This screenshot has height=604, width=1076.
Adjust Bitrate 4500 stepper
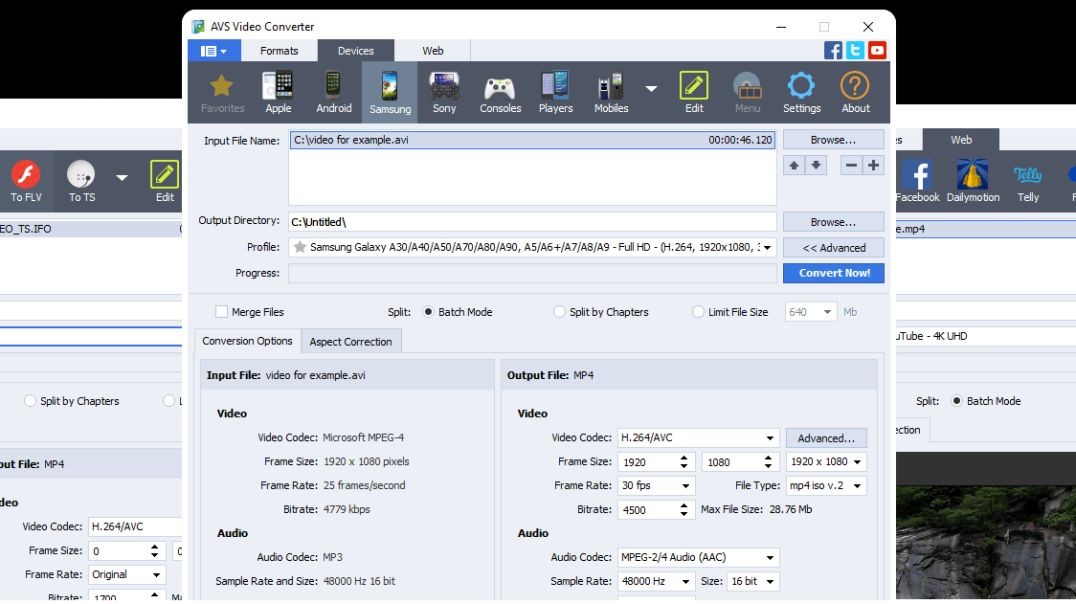683,510
